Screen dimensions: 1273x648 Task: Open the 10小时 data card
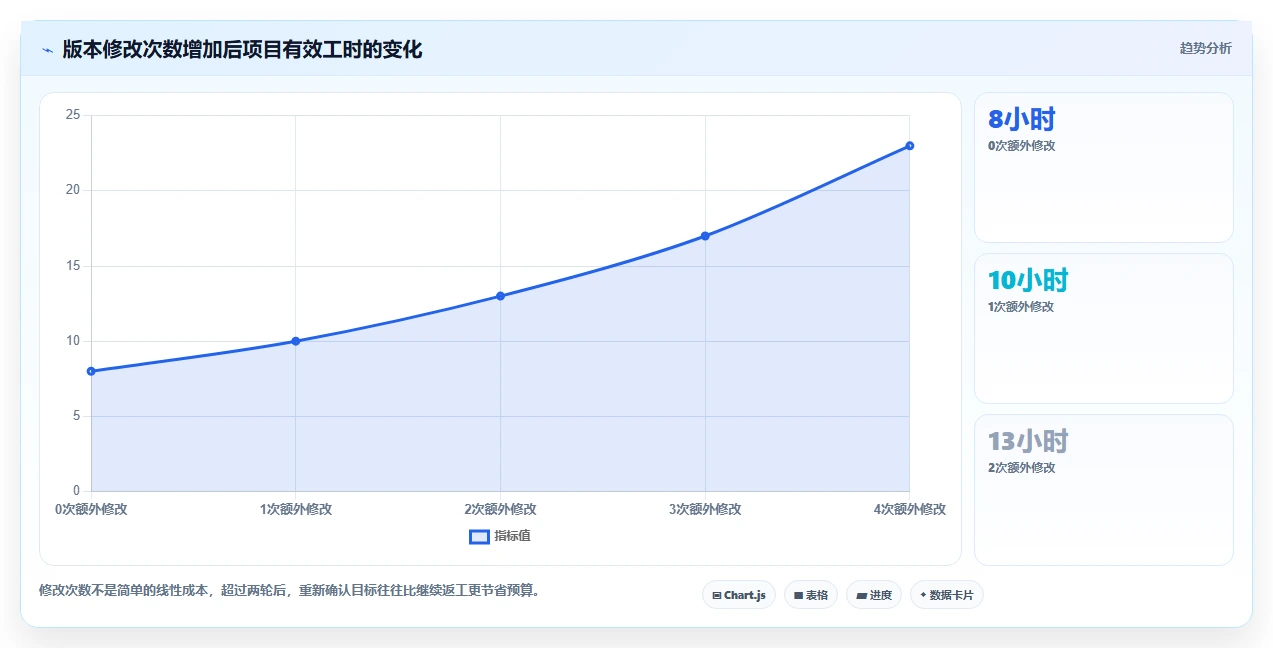pos(1104,329)
